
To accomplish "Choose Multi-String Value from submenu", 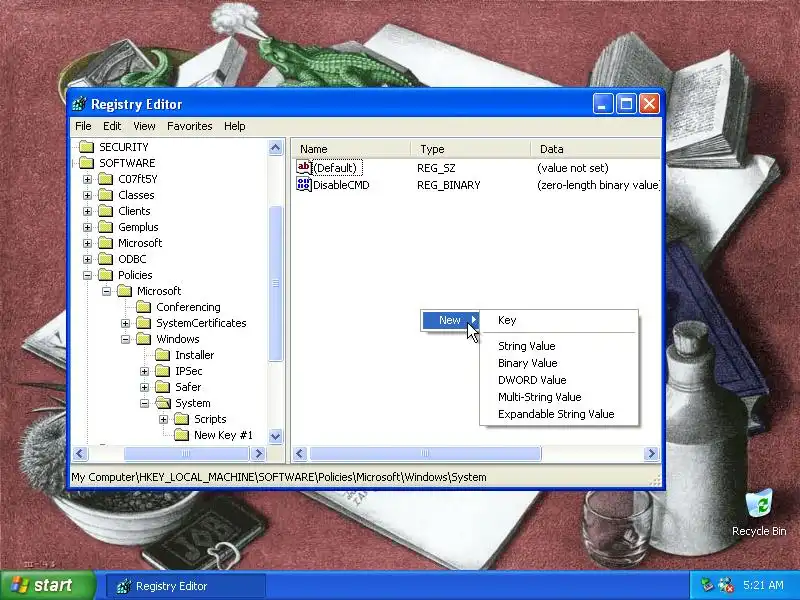I will tap(559, 397).
